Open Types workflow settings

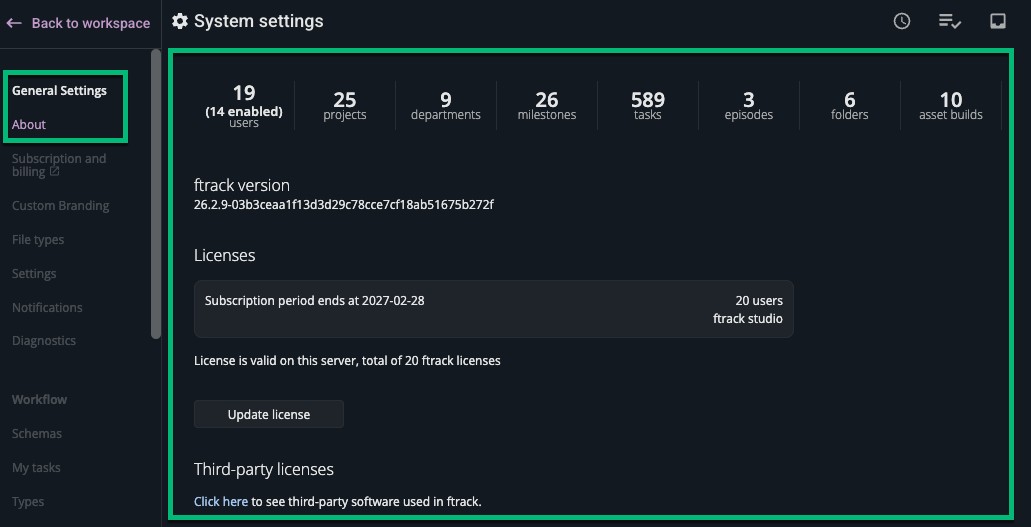(x=28, y=502)
